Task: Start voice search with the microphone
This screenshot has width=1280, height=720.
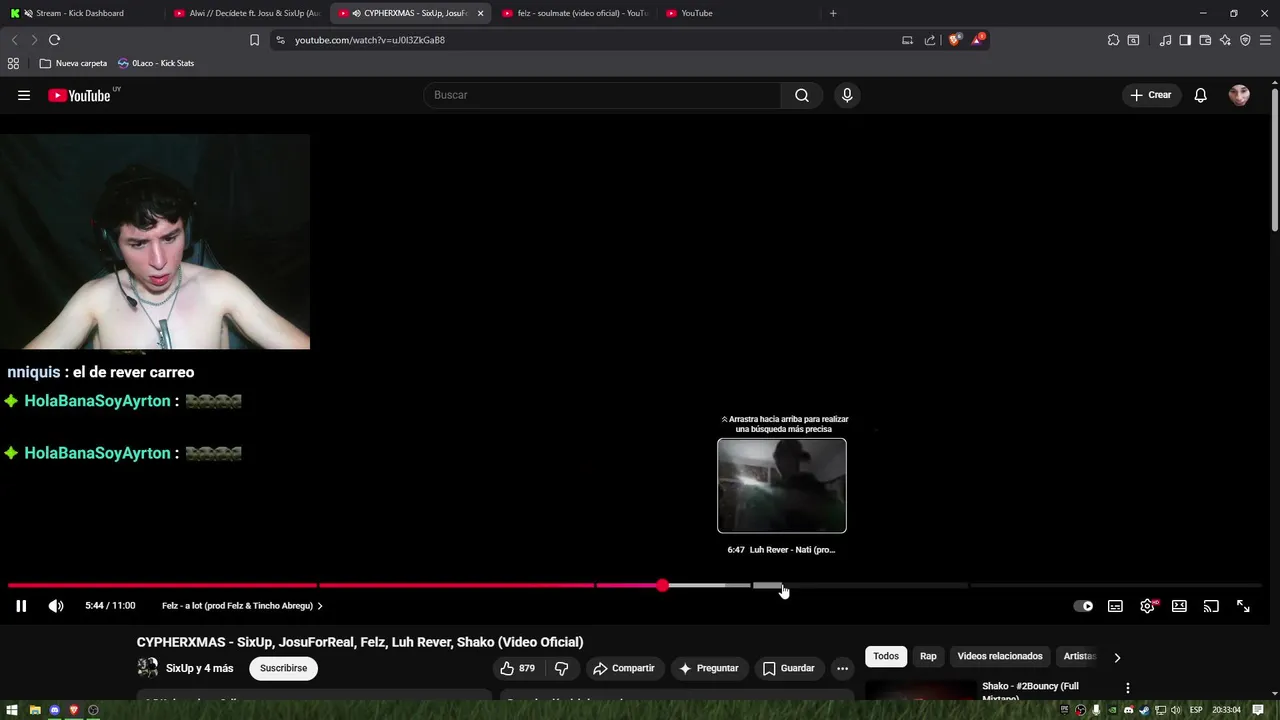Action: (x=847, y=95)
